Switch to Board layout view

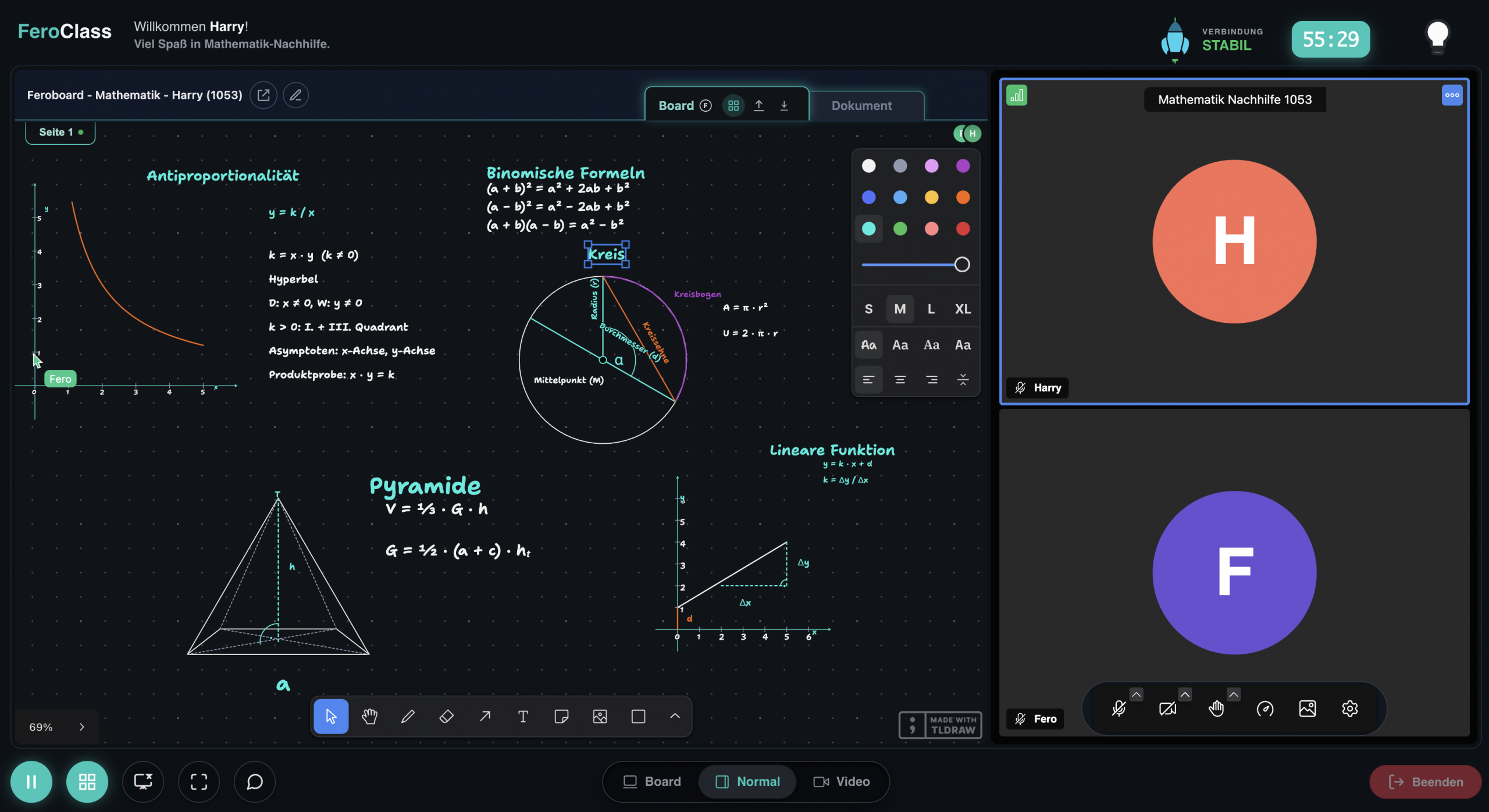pyautogui.click(x=652, y=782)
